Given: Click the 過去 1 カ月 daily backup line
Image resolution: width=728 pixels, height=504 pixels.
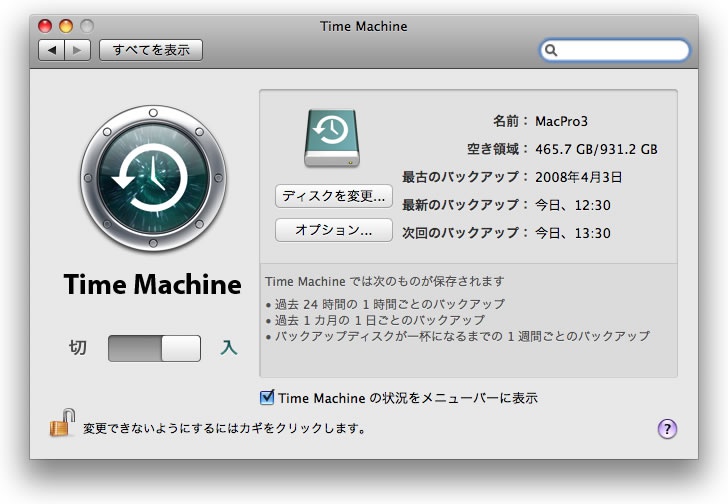Looking at the screenshot, I should click(375, 320).
